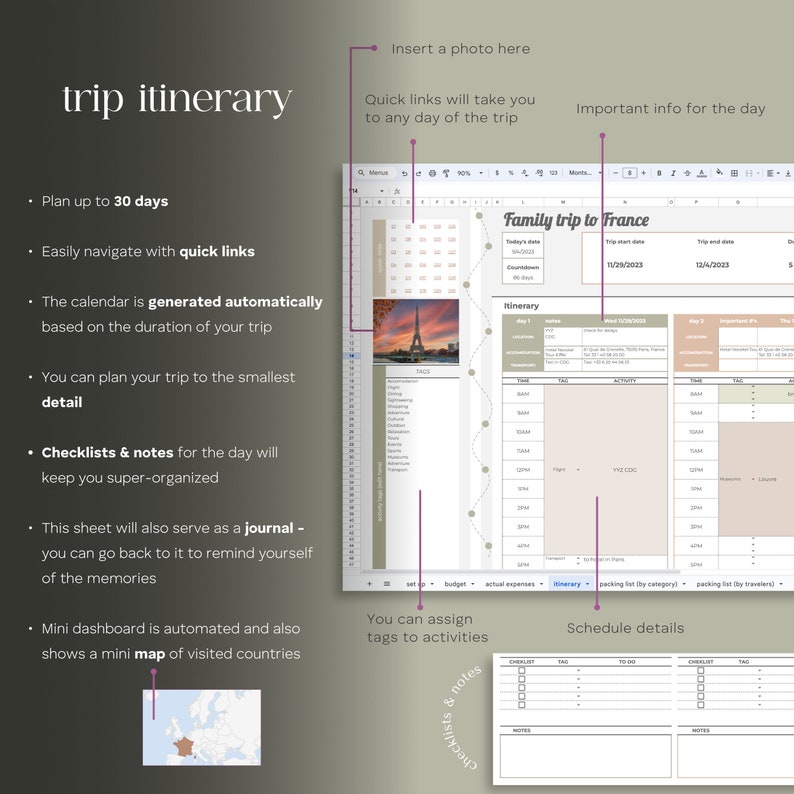Screen dimensions: 794x794
Task: Tick last checkbox in right checklist
Action: tap(701, 705)
